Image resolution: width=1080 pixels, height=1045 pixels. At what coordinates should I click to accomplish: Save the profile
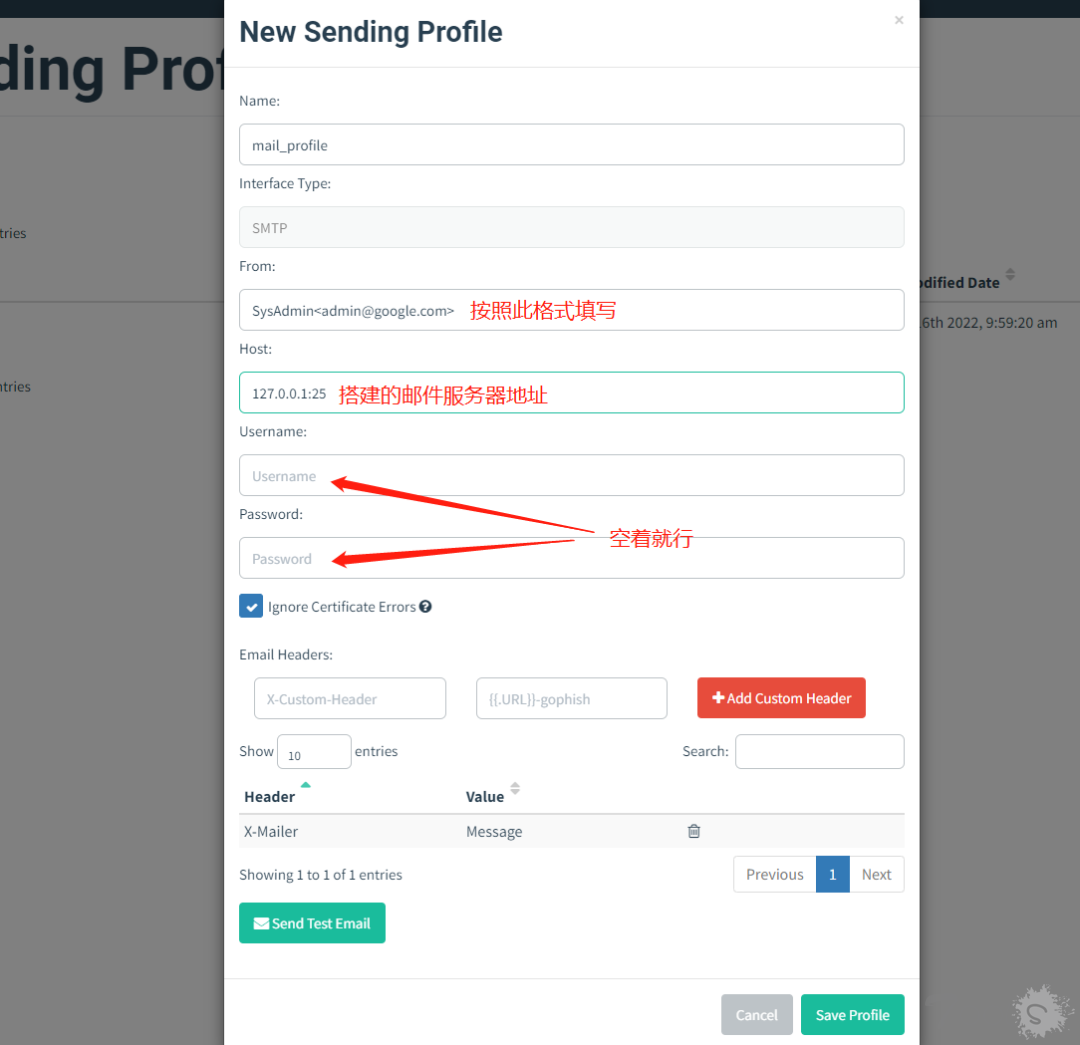click(x=853, y=1015)
